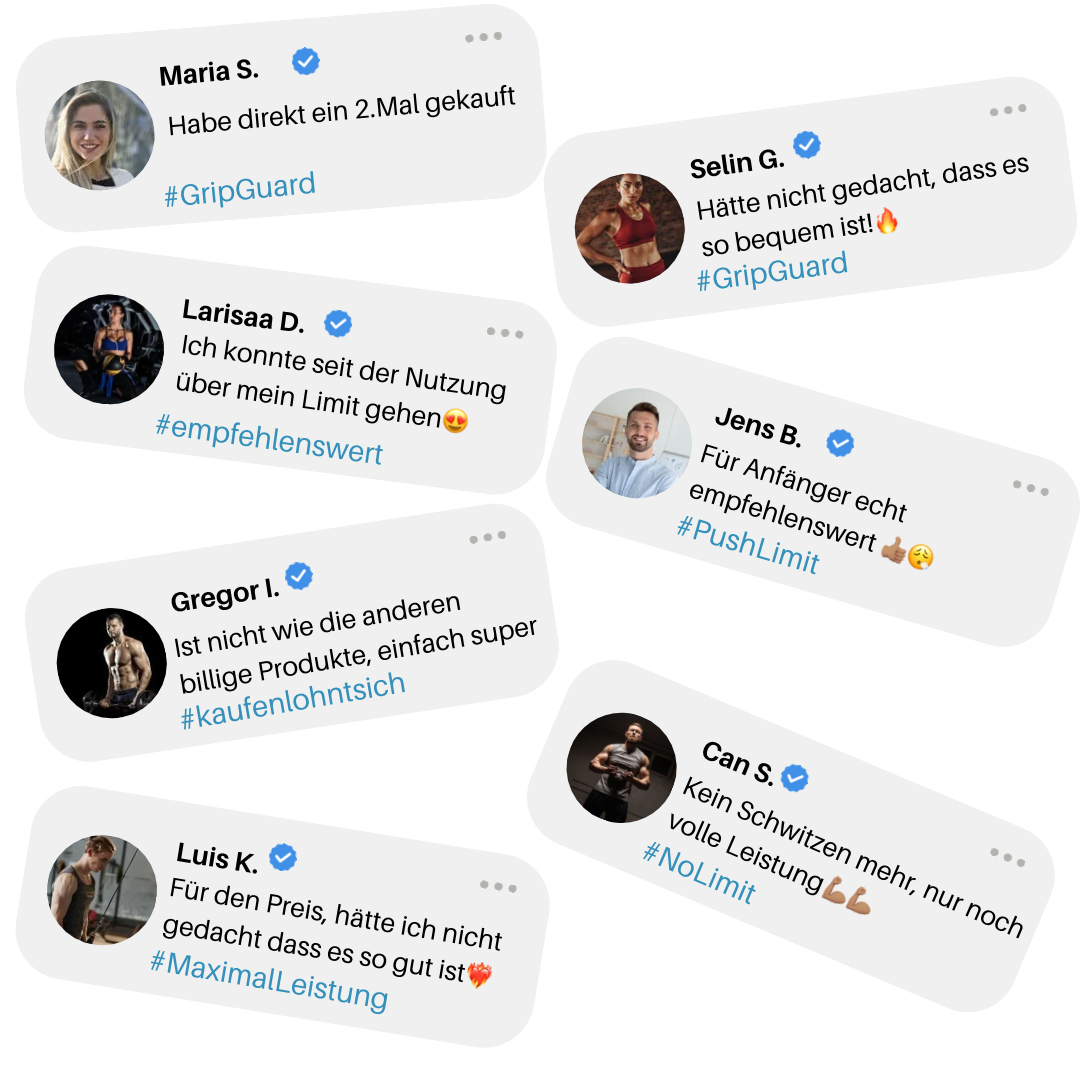
Task: Open Gregor I.'s profile photo
Action: [112, 663]
